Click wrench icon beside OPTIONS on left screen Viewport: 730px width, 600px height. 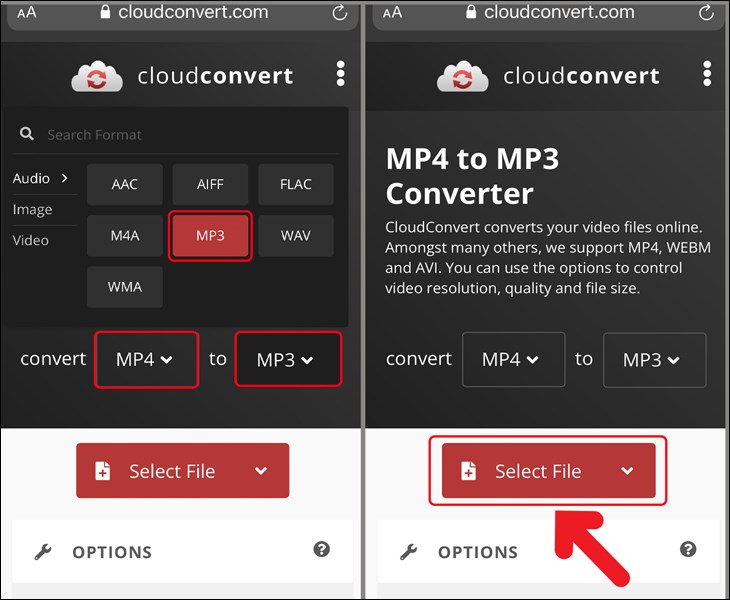[43, 552]
